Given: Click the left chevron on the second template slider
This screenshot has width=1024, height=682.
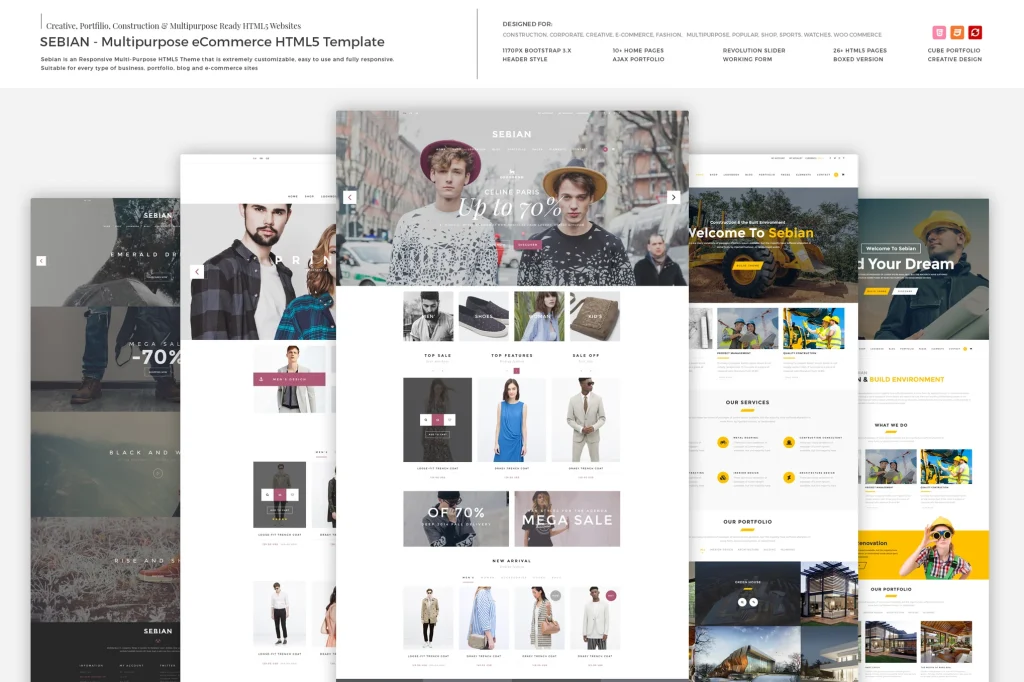Looking at the screenshot, I should (197, 271).
